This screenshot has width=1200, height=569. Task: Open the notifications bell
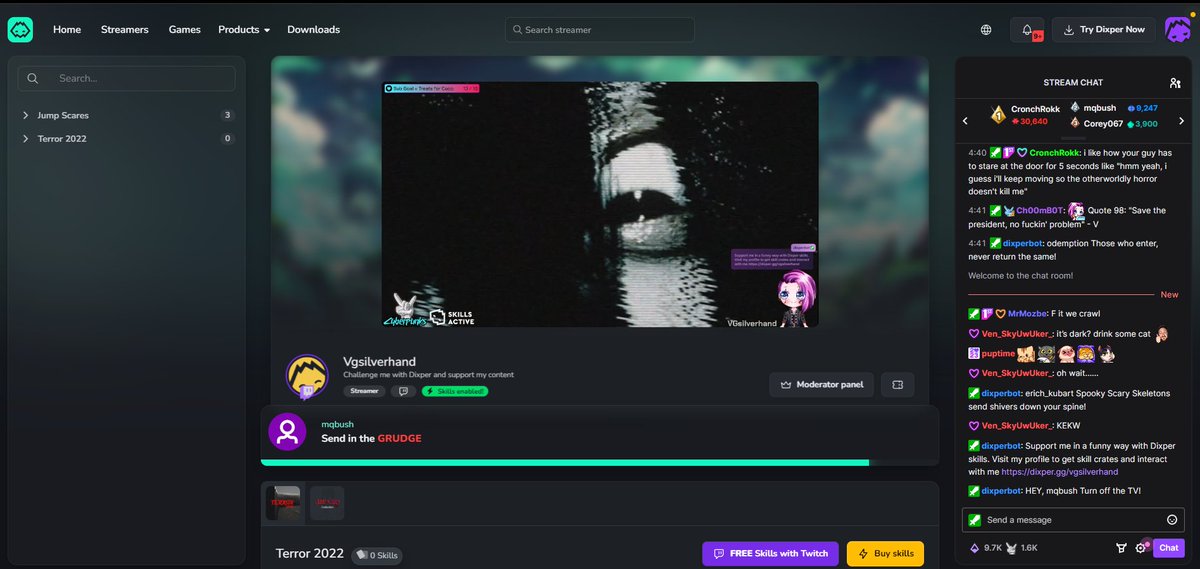(1027, 30)
